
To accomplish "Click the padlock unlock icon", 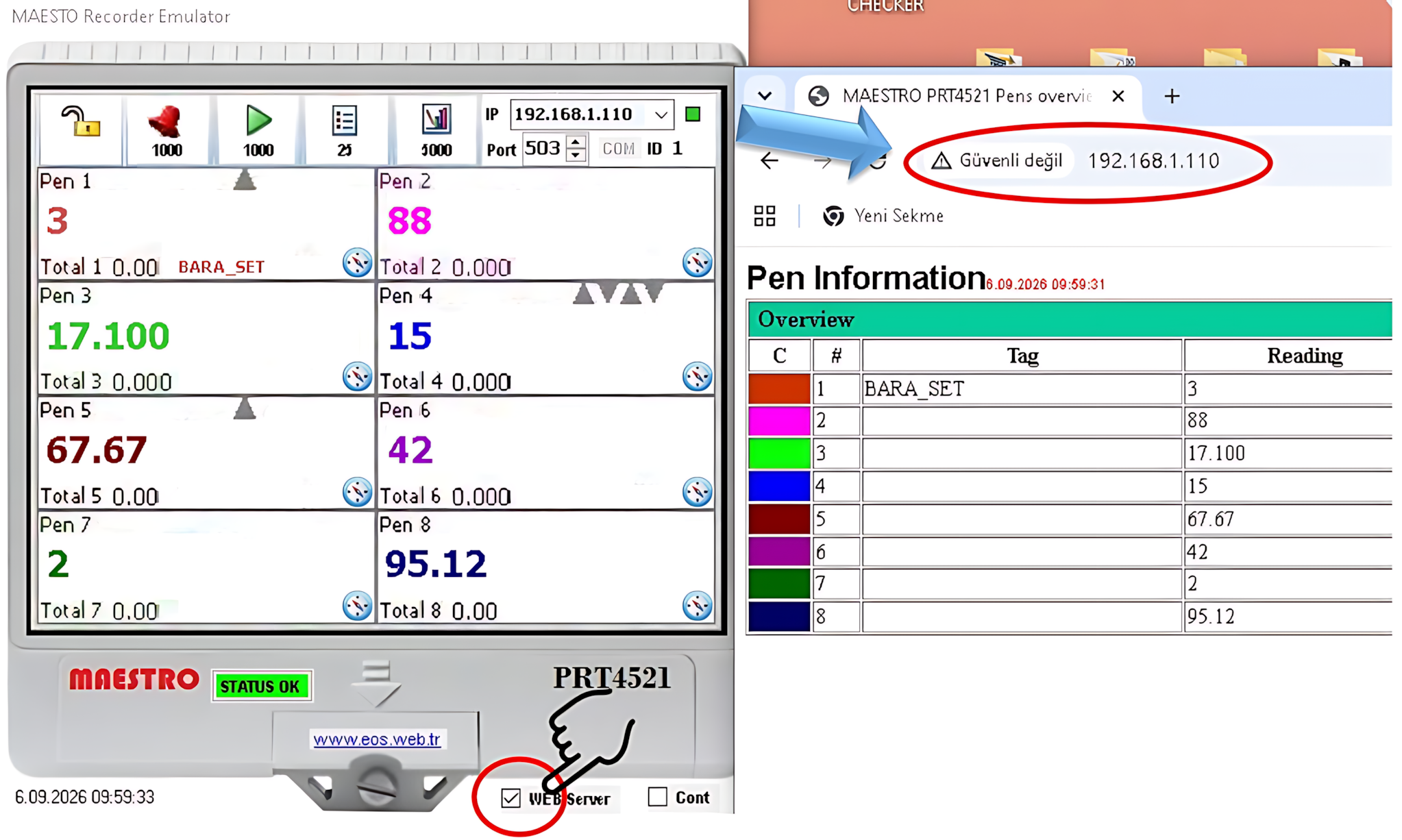I will pyautogui.click(x=81, y=121).
